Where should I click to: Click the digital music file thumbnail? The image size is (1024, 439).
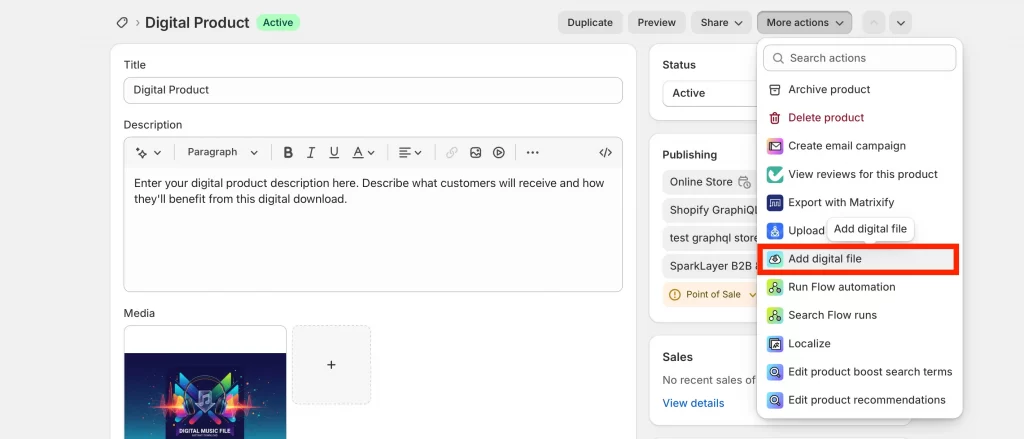tap(205, 390)
